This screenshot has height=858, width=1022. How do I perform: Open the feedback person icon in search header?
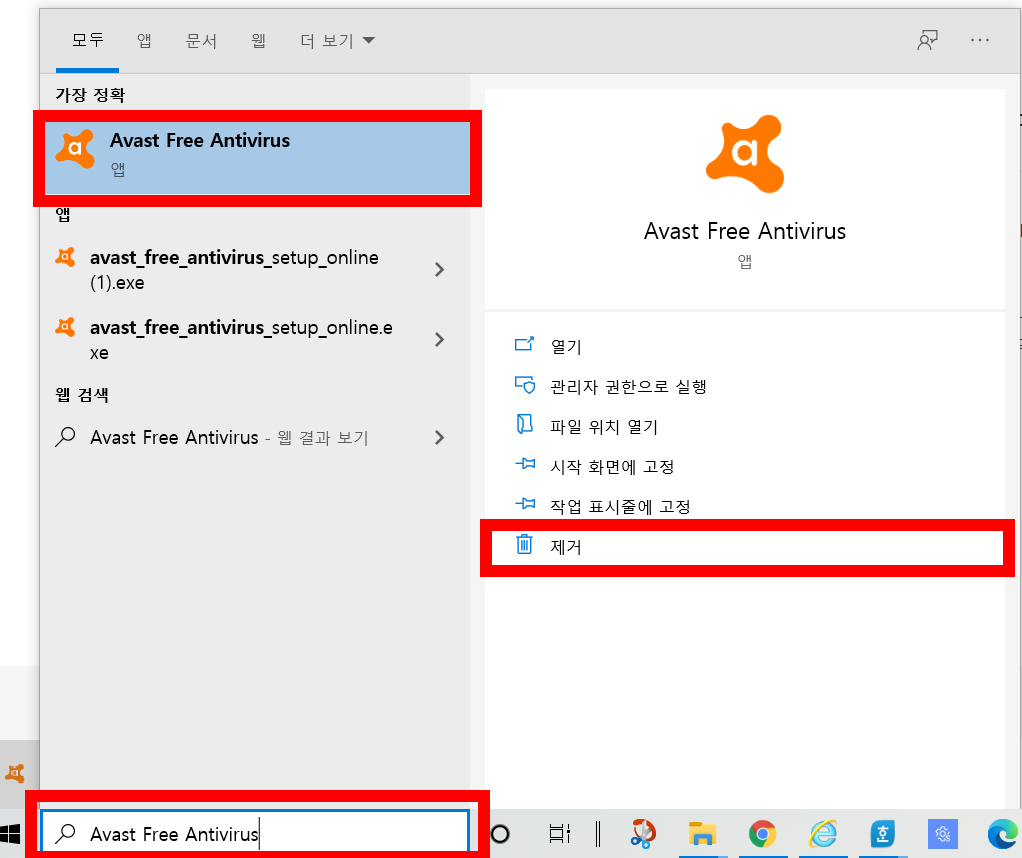click(927, 40)
